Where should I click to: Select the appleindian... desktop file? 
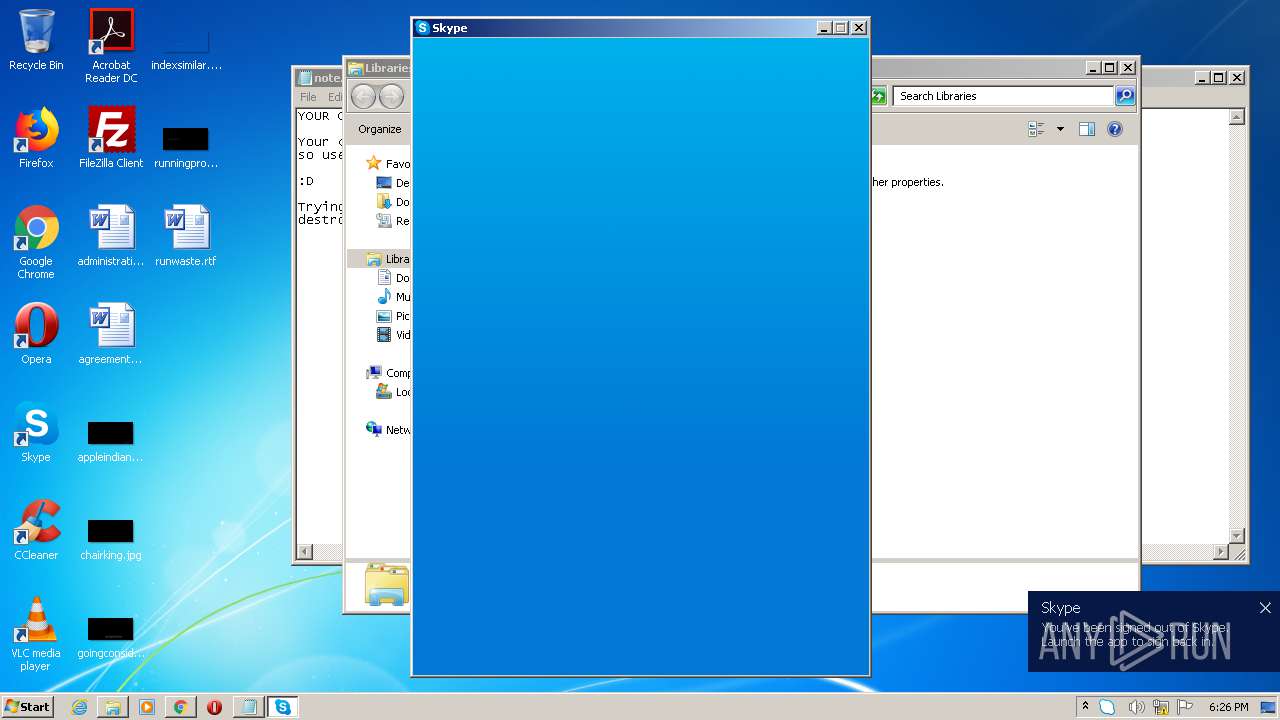111,440
